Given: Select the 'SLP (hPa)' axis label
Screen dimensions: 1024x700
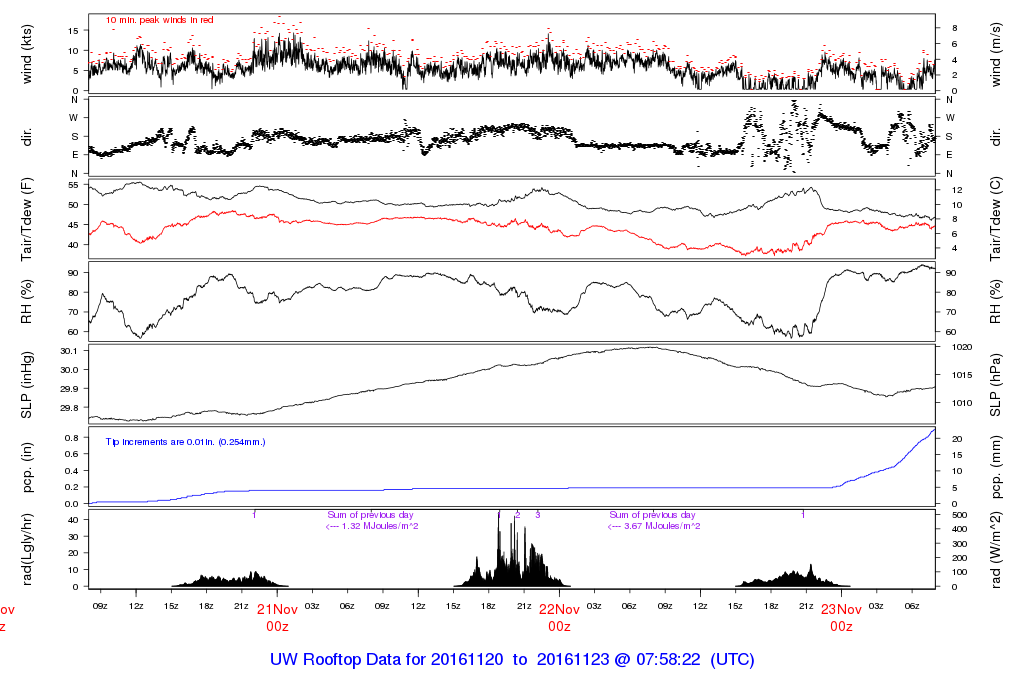Looking at the screenshot, I should [995, 385].
